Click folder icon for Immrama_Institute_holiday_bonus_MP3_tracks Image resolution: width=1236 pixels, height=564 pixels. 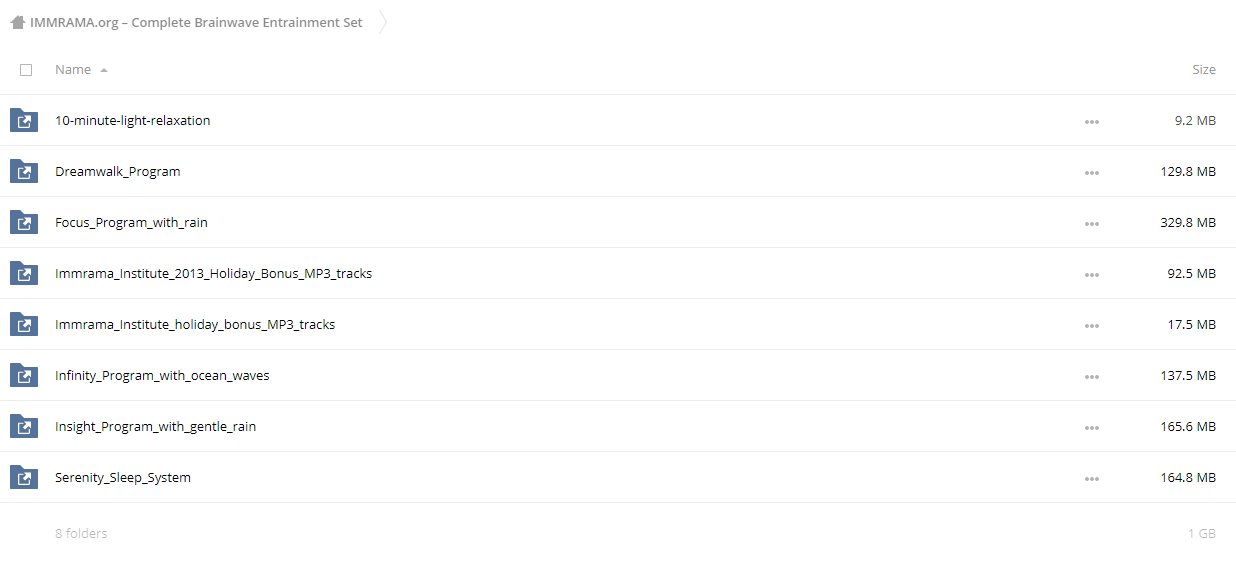point(24,325)
